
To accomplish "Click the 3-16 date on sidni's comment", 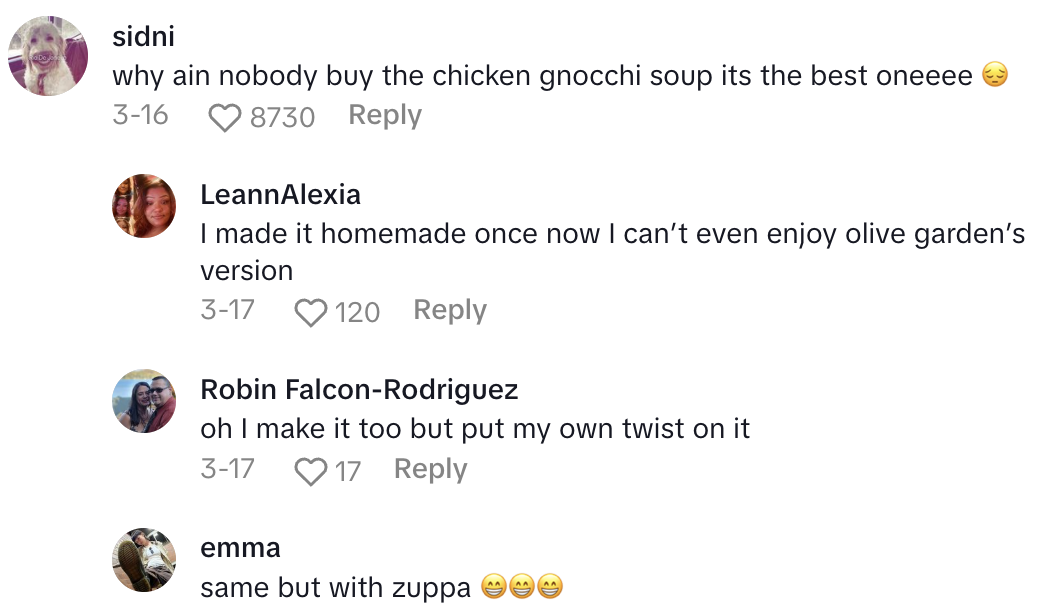I will click(140, 116).
